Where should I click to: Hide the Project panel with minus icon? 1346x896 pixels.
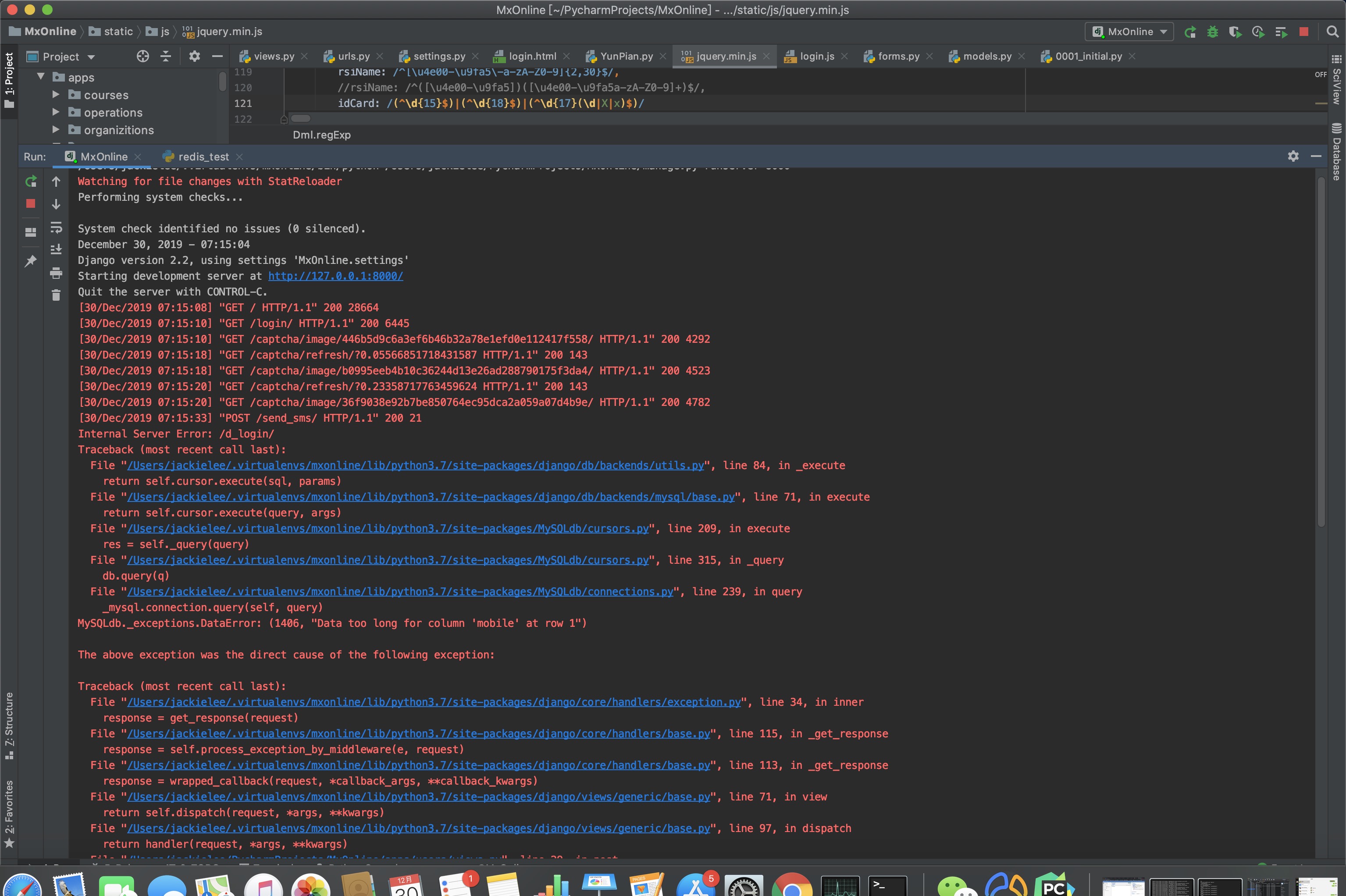(x=217, y=56)
